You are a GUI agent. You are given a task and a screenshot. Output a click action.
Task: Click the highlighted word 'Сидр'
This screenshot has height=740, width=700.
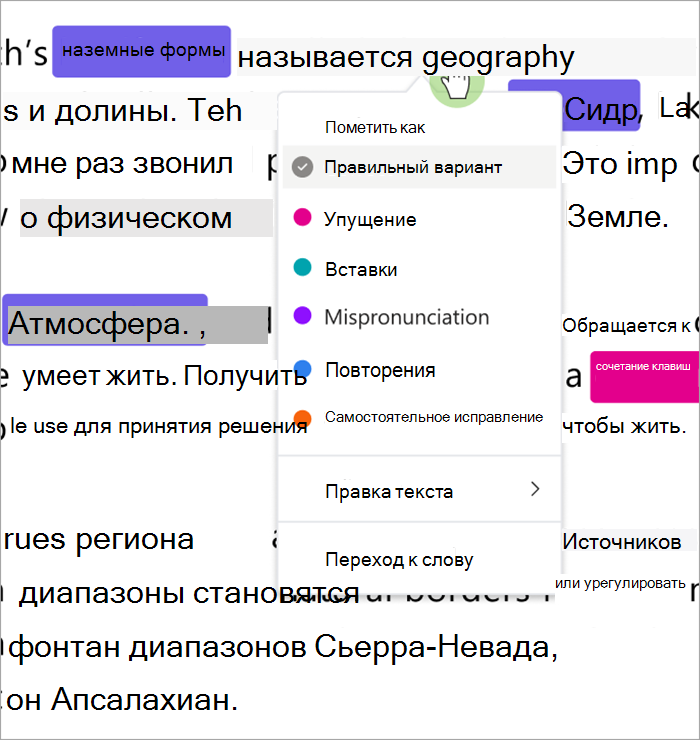tap(601, 109)
